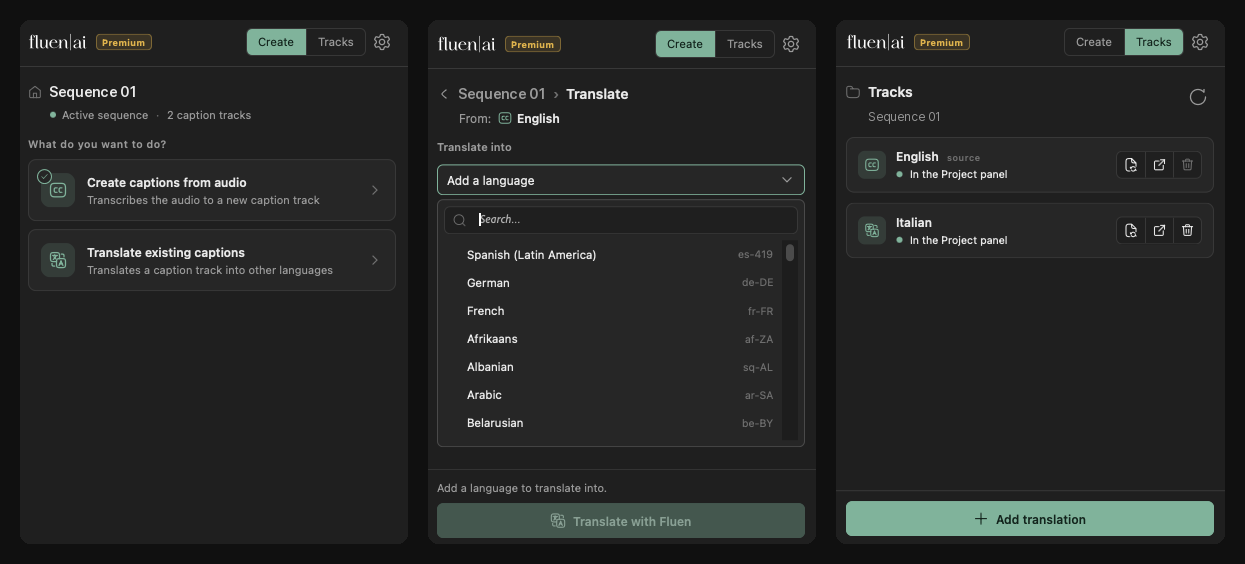Viewport: 1245px width, 564px height.
Task: Click the Premium badge in the left panel
Action: point(124,42)
